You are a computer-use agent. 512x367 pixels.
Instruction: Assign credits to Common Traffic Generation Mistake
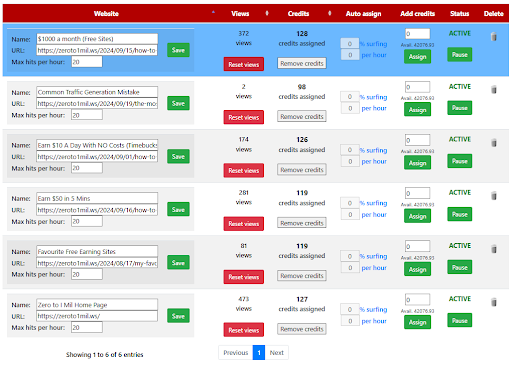coord(417,110)
